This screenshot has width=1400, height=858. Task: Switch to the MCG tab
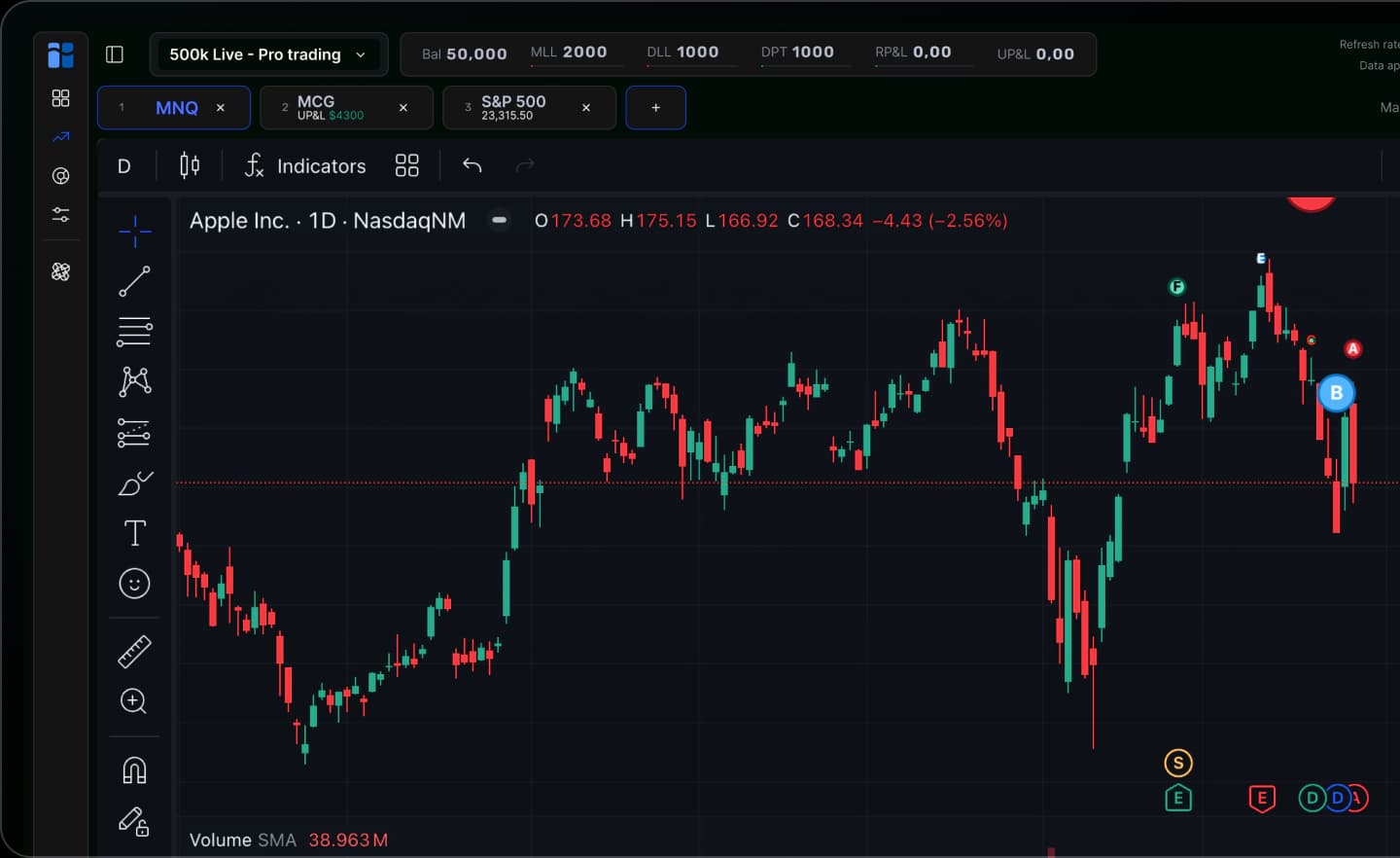point(331,107)
